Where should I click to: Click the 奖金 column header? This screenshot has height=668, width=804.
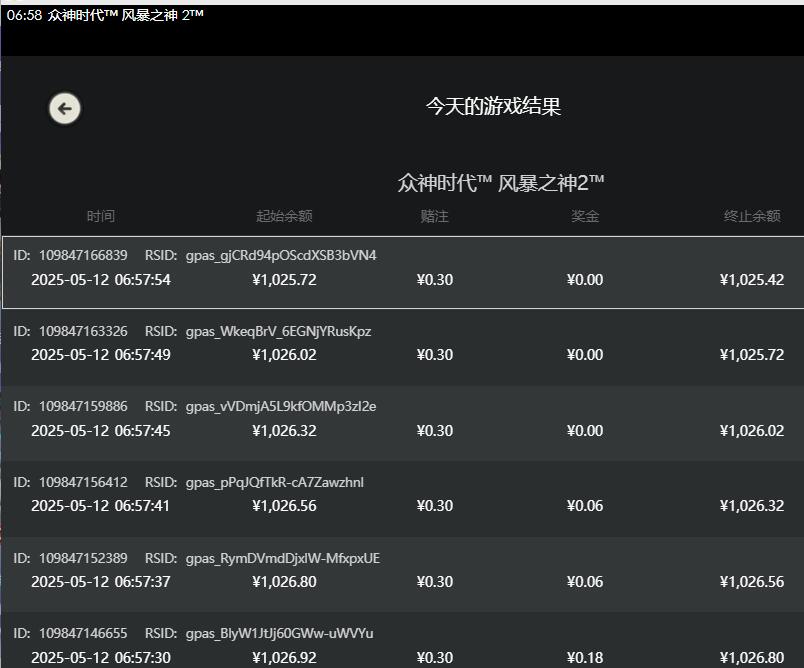(585, 216)
